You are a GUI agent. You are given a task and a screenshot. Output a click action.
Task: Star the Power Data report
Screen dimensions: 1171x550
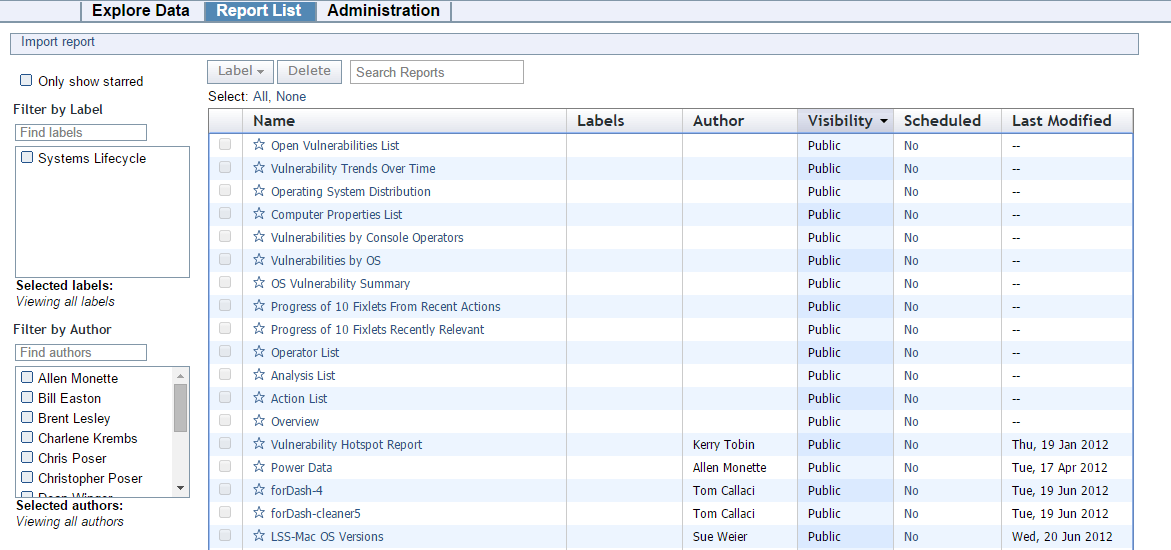[259, 466]
